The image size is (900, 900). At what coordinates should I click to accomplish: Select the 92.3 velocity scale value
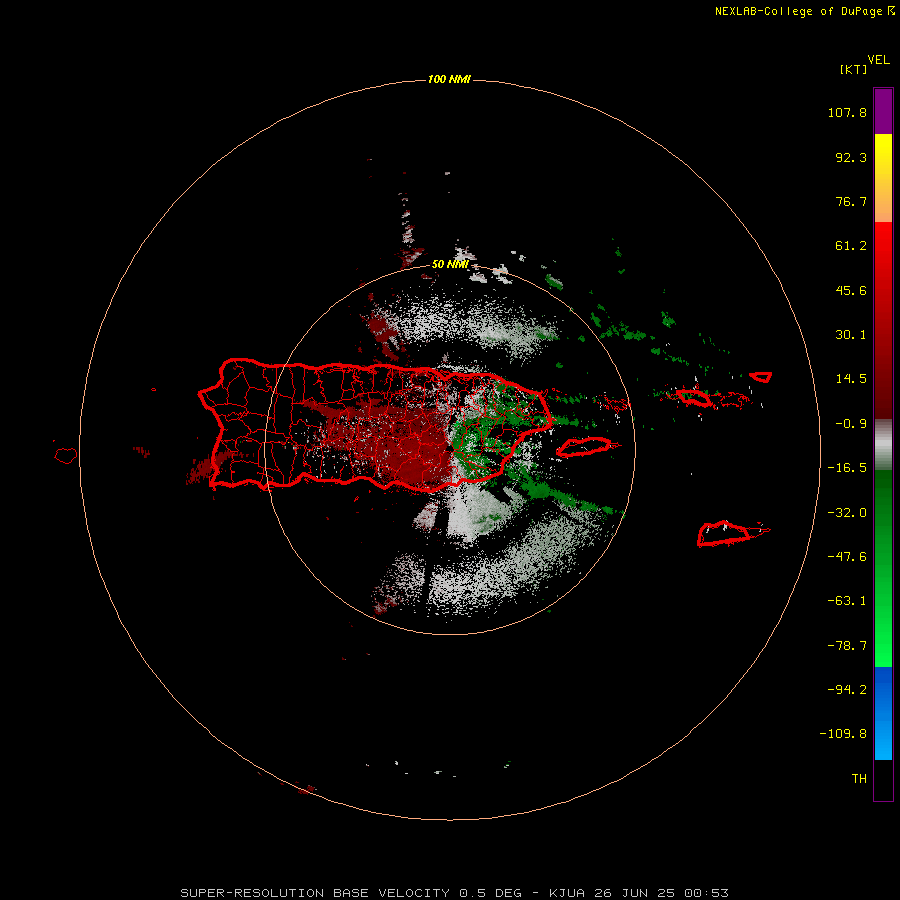click(851, 157)
